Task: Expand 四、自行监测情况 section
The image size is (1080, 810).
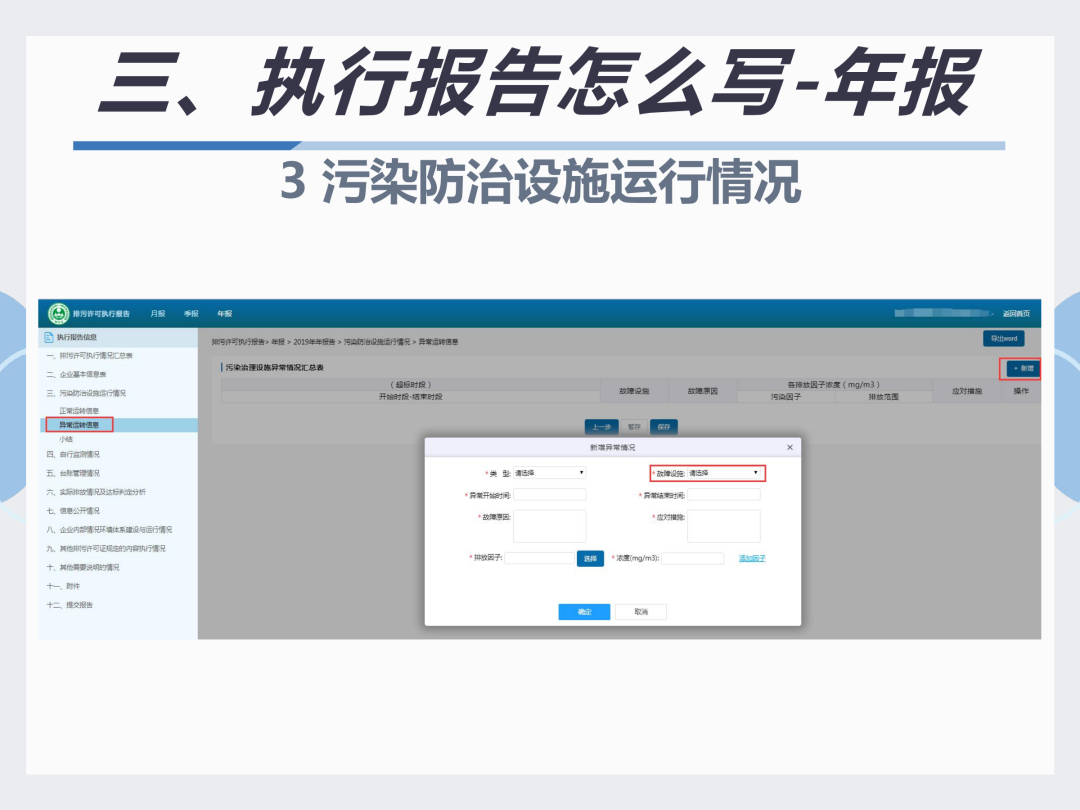Action: click(x=73, y=455)
